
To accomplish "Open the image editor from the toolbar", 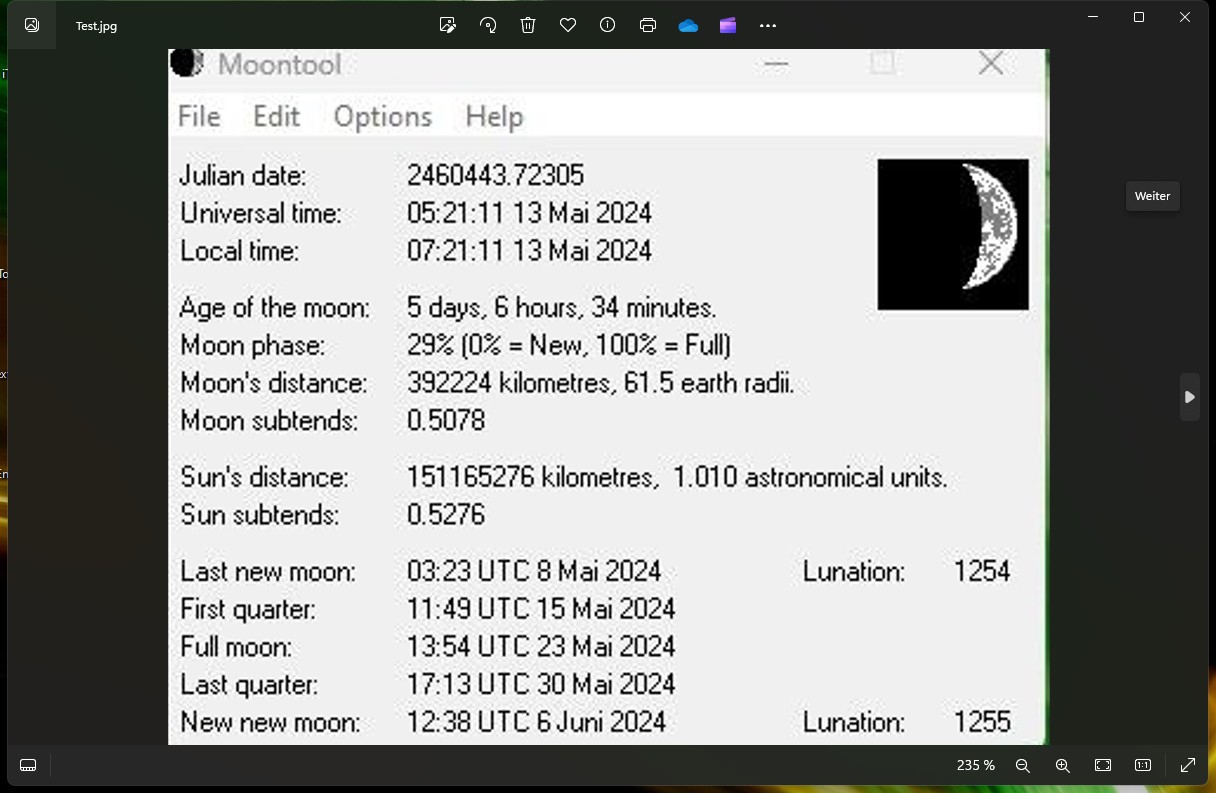I will (448, 25).
